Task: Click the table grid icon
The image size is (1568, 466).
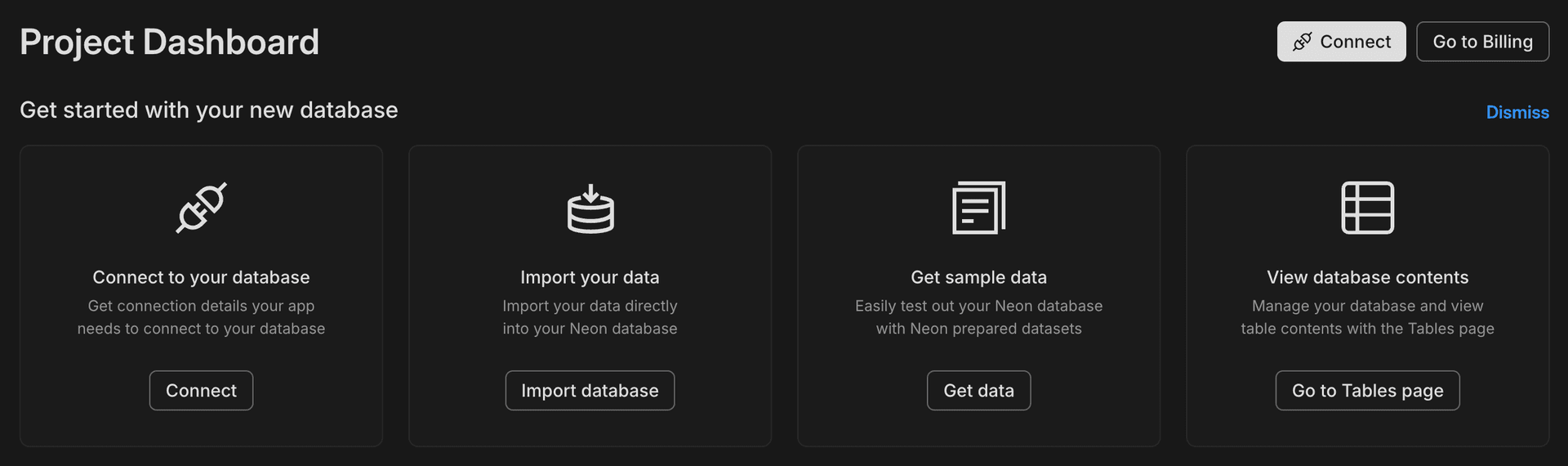Action: tap(1367, 208)
